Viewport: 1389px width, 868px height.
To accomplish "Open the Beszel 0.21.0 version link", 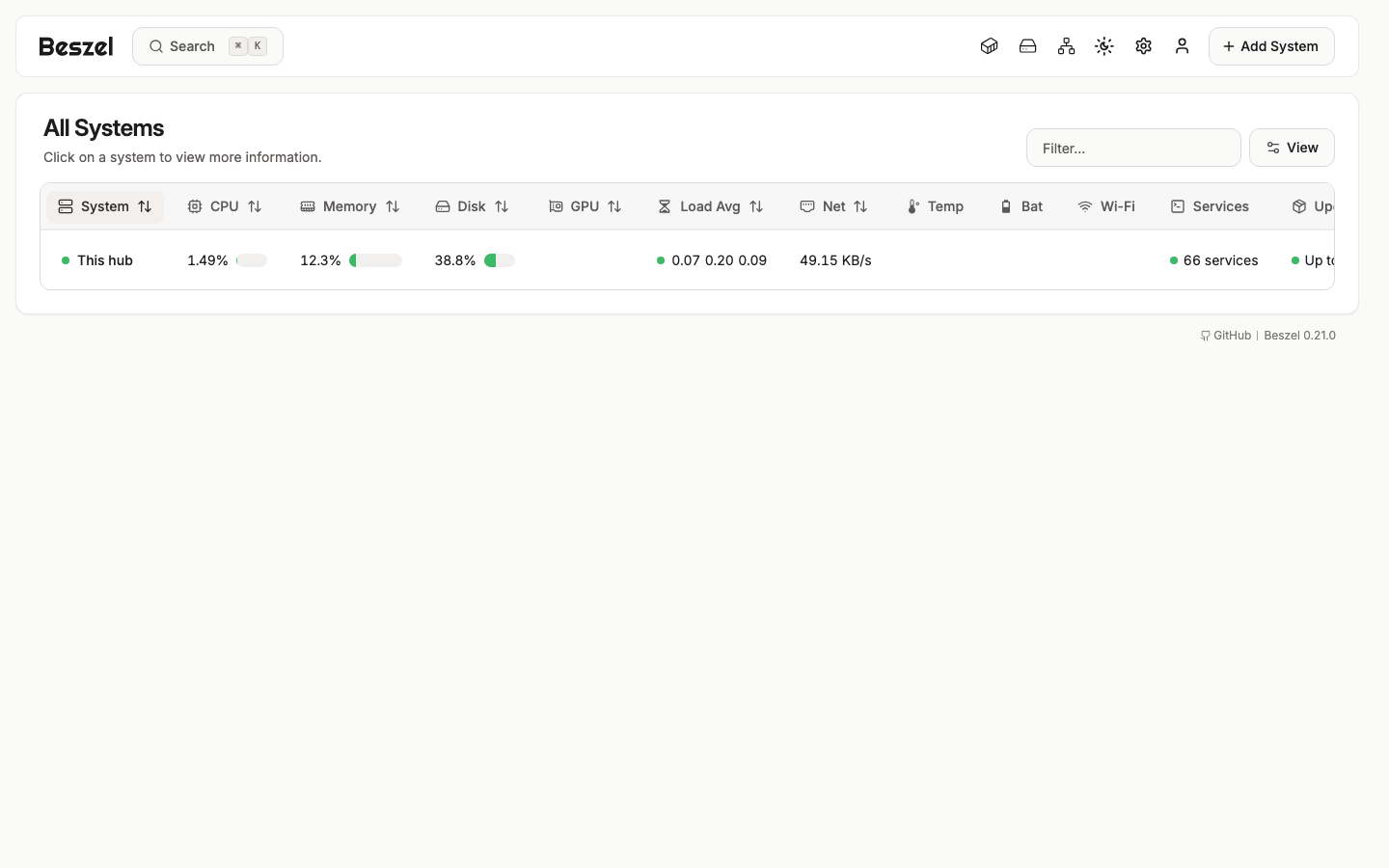I will point(1299,336).
